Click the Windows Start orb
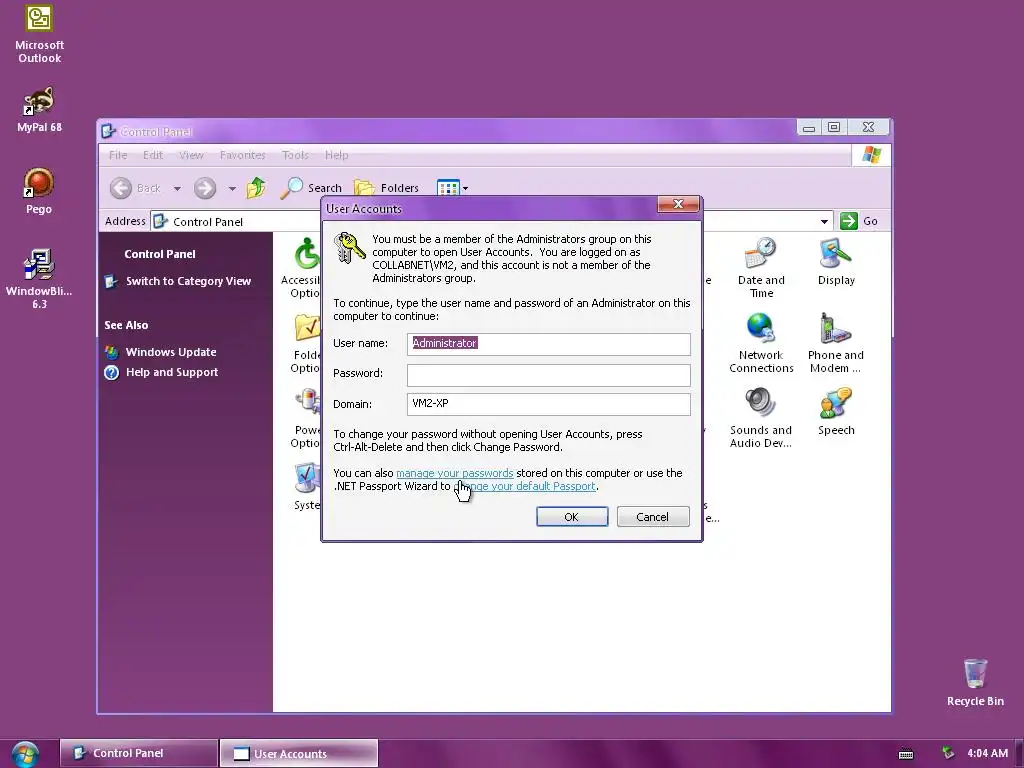Viewport: 1024px width, 768px height. [x=24, y=754]
